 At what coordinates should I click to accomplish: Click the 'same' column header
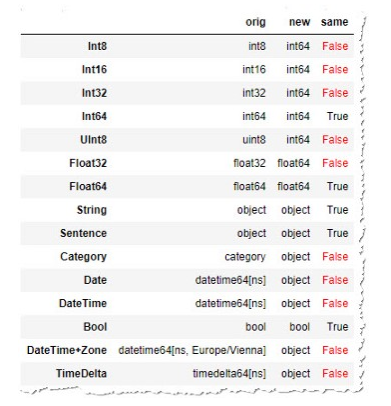click(334, 22)
